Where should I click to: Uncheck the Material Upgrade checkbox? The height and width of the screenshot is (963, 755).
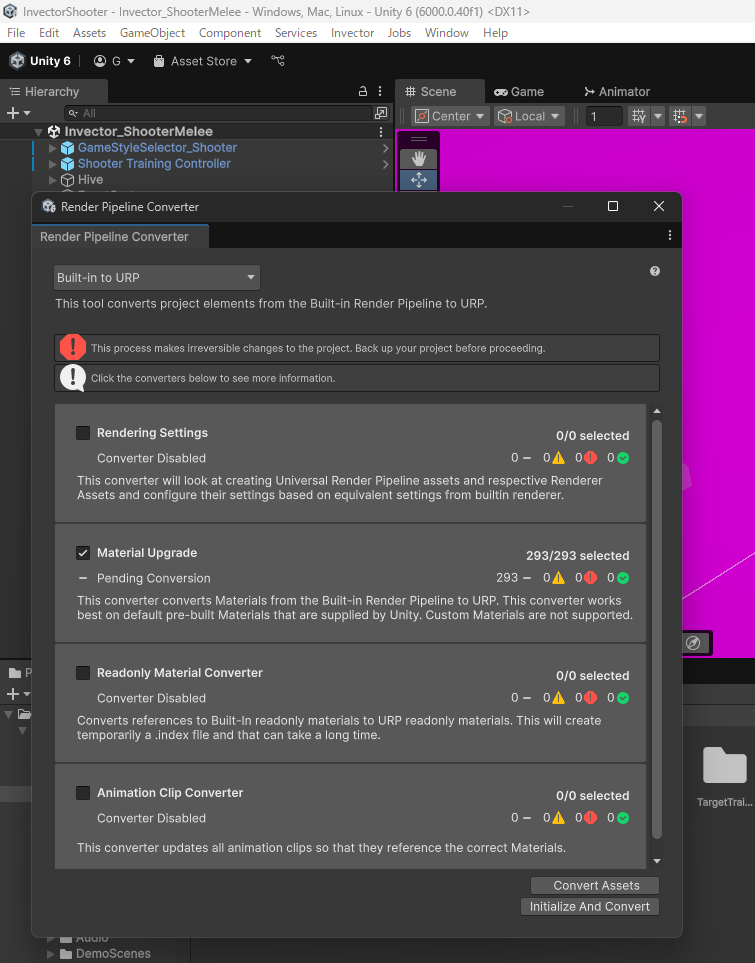pyautogui.click(x=83, y=553)
